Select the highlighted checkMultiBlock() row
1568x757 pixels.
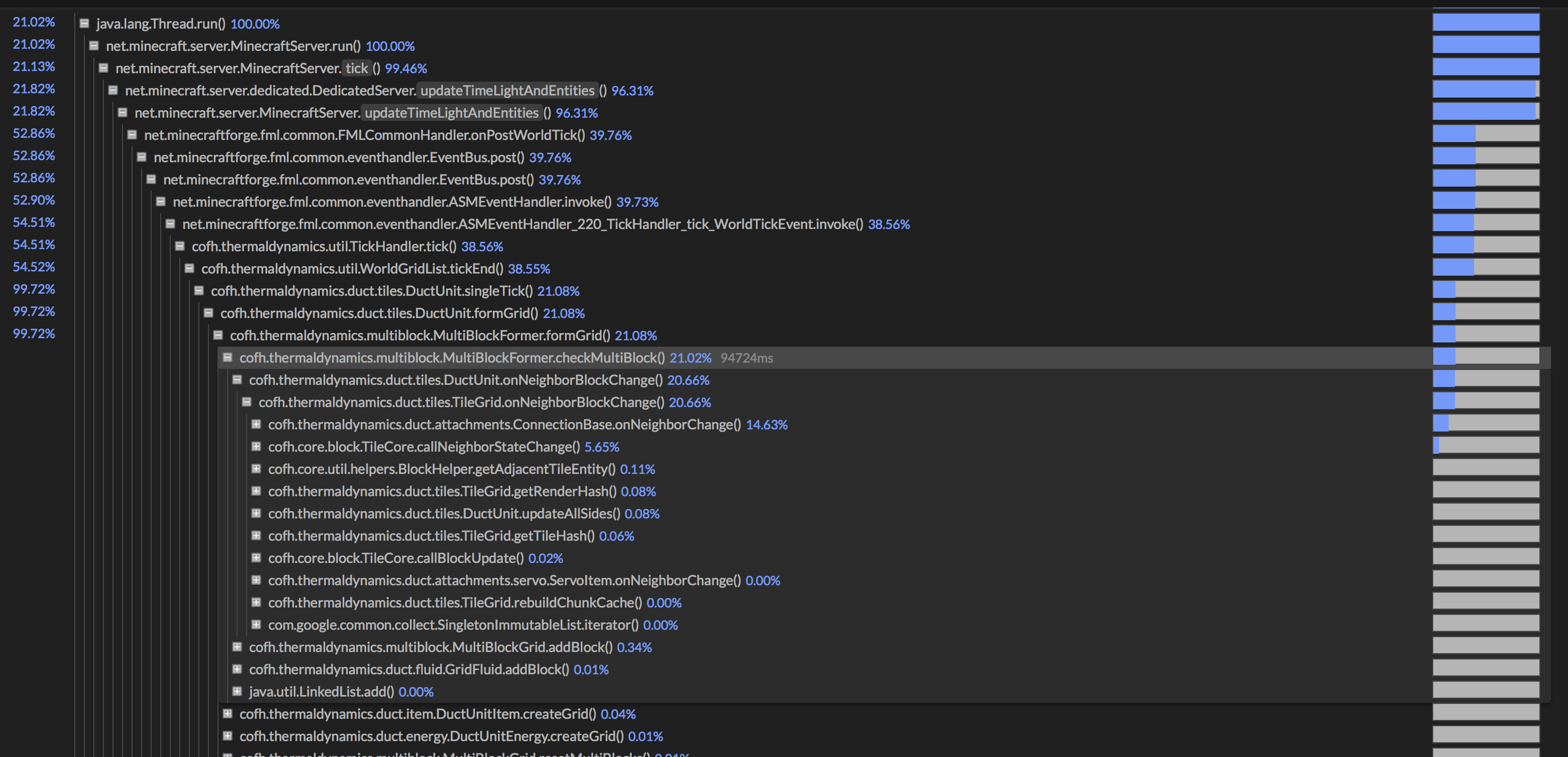tap(450, 358)
